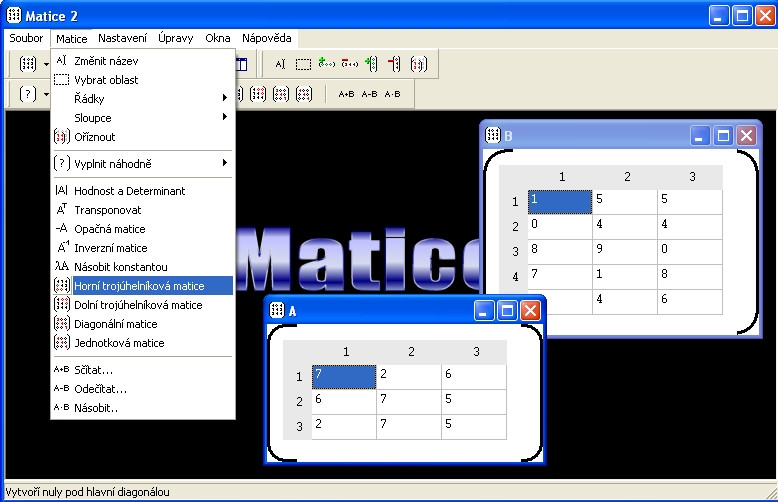Choose Změnit název from the menu
This screenshot has width=778, height=502.
(142, 61)
